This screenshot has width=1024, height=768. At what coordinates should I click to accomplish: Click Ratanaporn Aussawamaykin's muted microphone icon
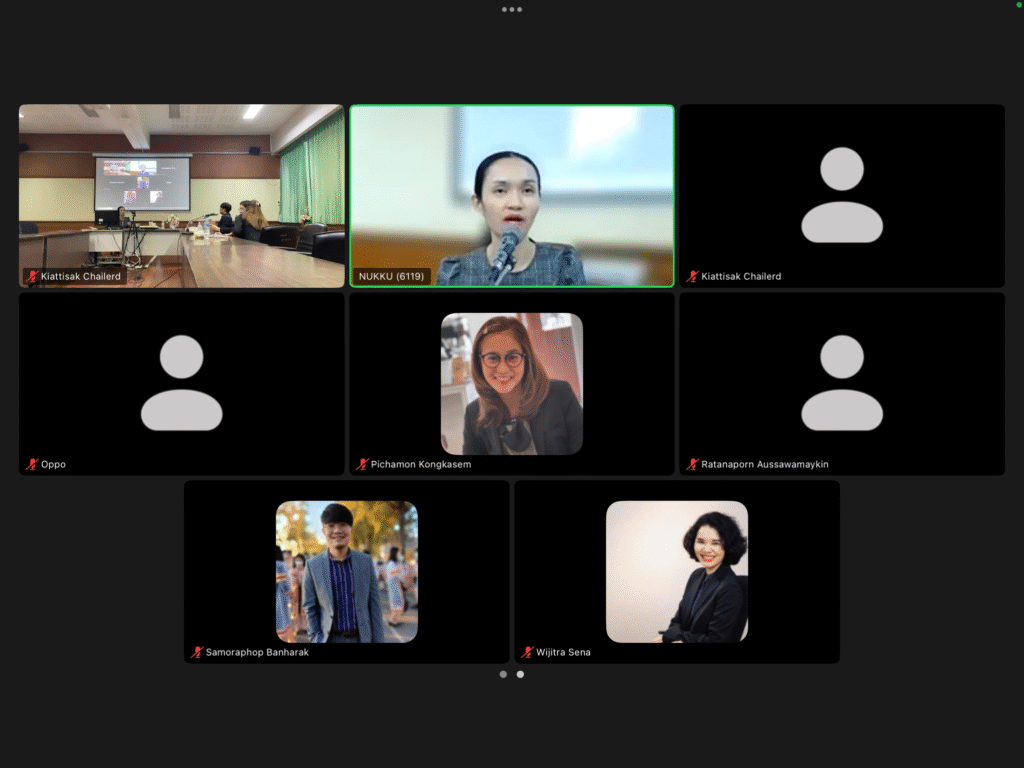[692, 464]
